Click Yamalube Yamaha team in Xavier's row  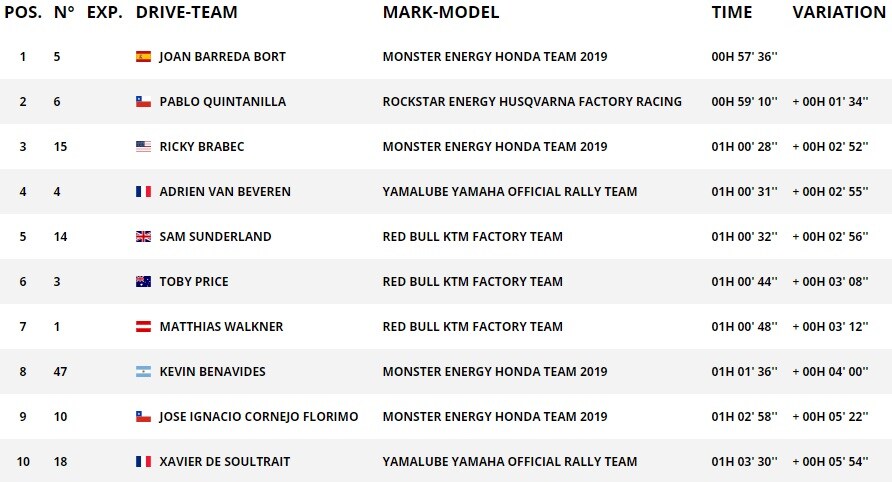510,461
